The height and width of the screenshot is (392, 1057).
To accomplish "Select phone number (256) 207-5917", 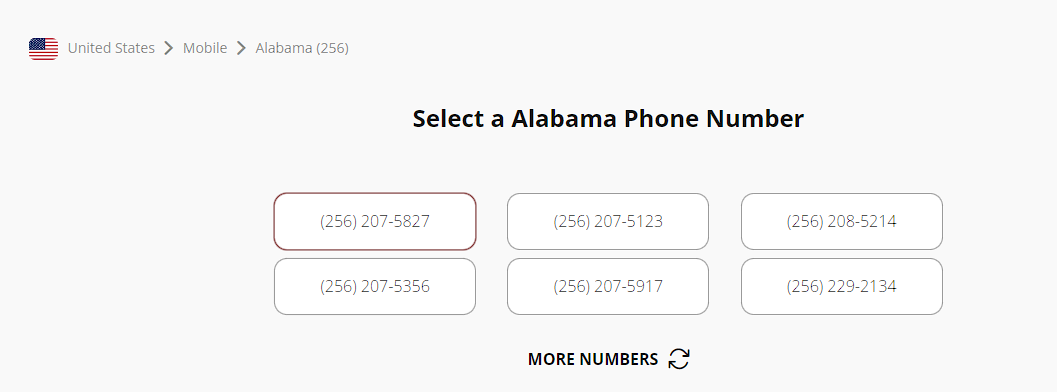I will point(608,286).
